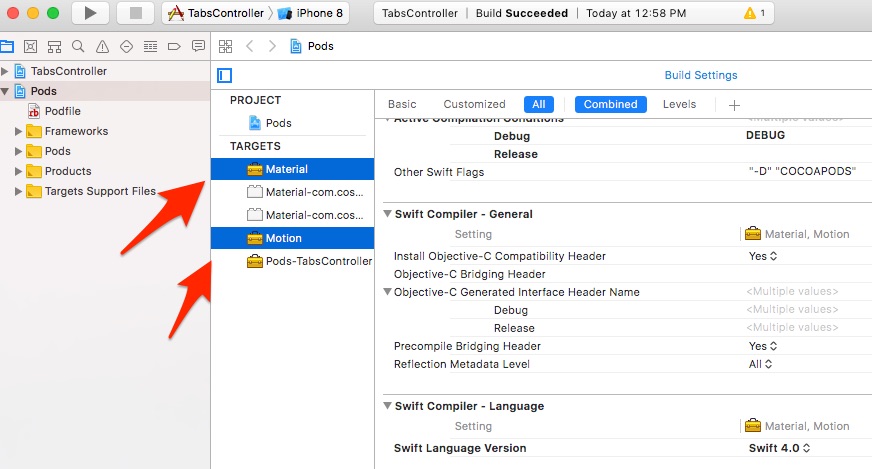
Task: Select the Basic filter
Action: coord(402,104)
